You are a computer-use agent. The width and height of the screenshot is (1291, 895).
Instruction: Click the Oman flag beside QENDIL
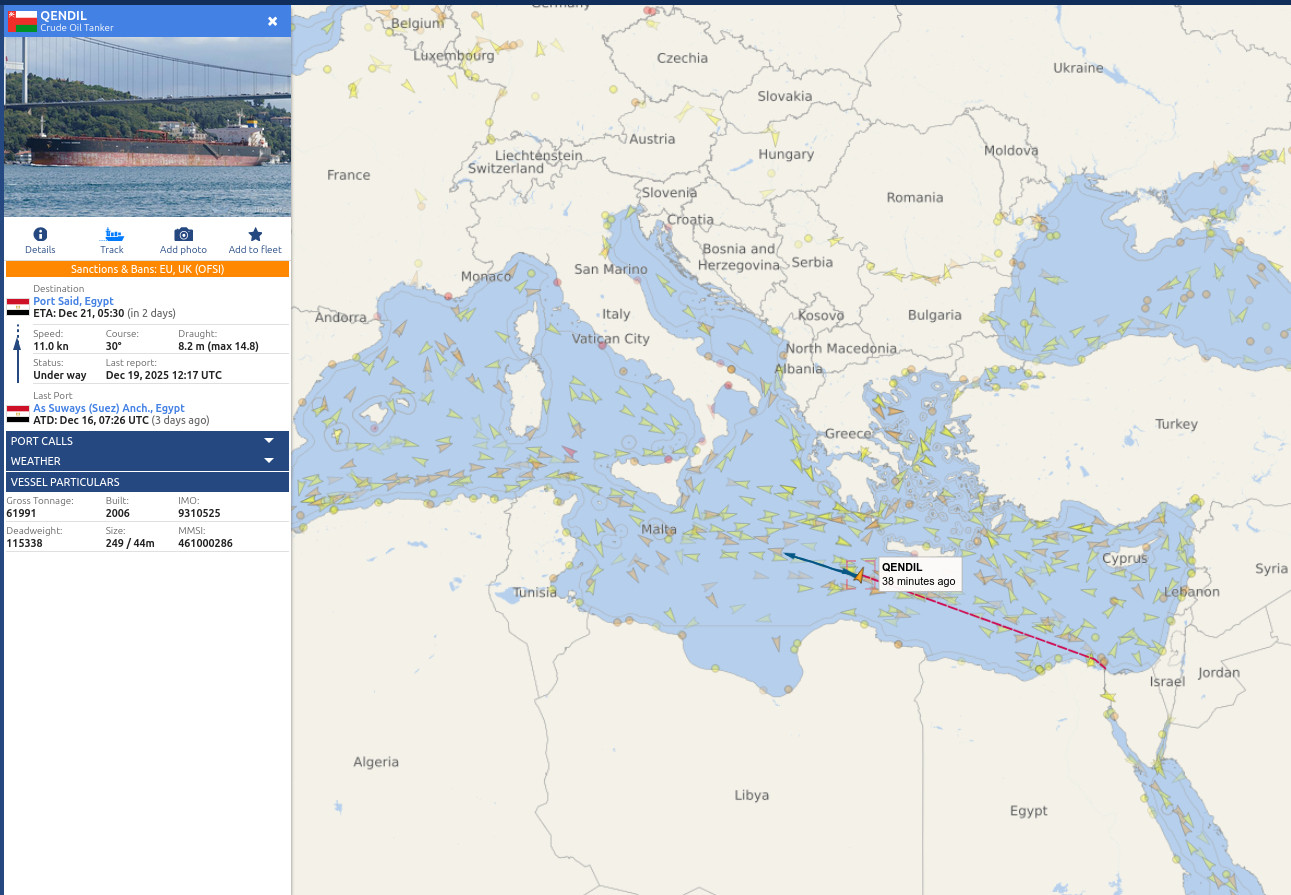click(x=22, y=21)
